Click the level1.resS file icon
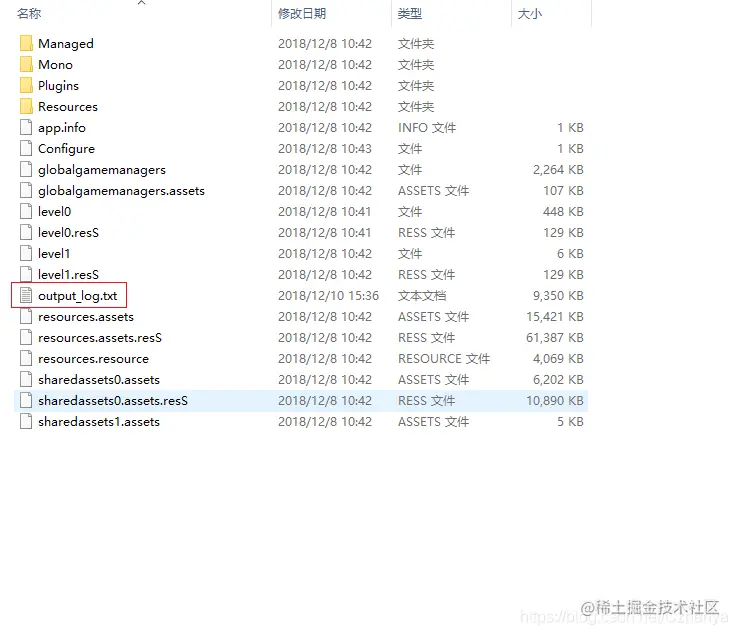The height and width of the screenshot is (635, 738). pos(26,274)
